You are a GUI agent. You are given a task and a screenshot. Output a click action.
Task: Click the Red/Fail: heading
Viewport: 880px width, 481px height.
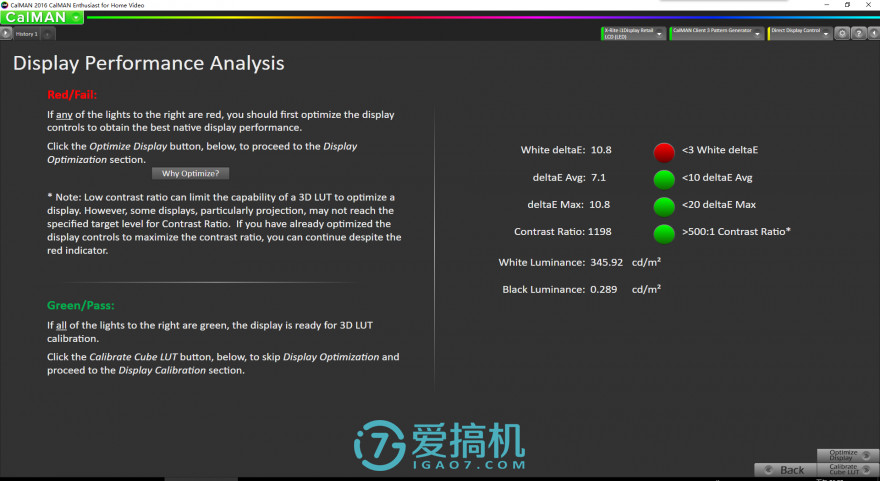pyautogui.click(x=72, y=94)
